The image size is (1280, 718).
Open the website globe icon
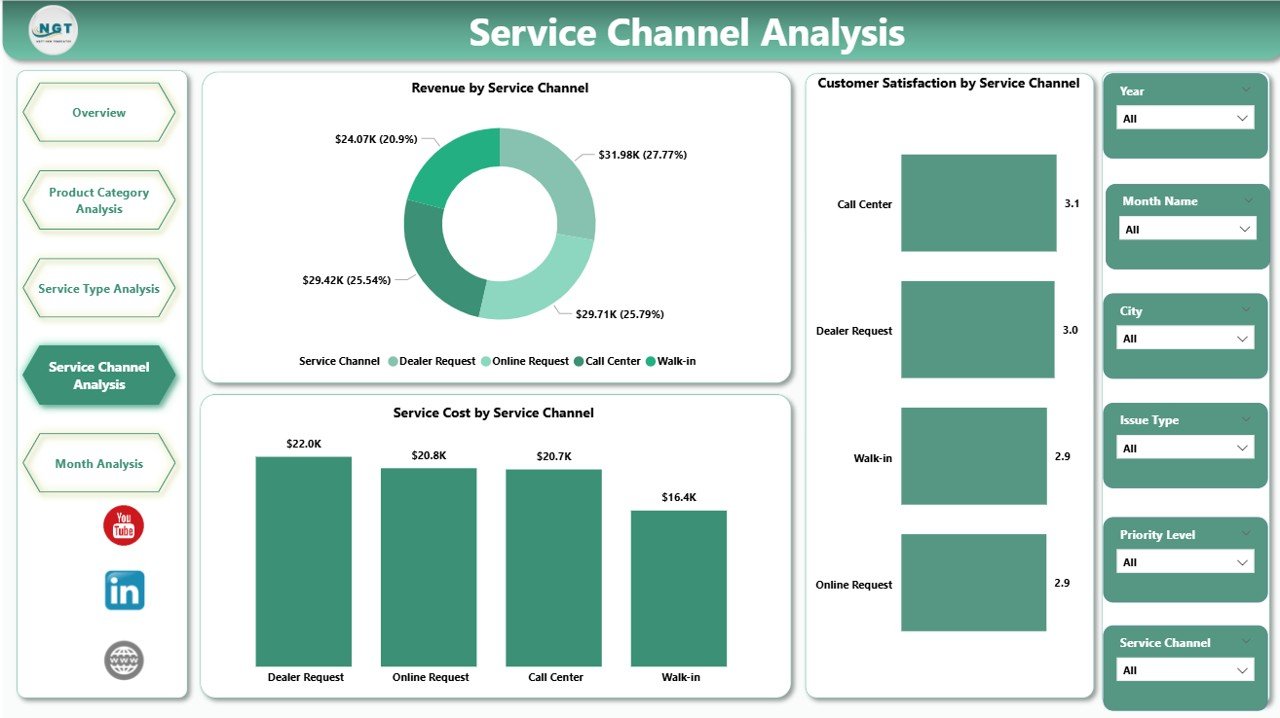123,660
